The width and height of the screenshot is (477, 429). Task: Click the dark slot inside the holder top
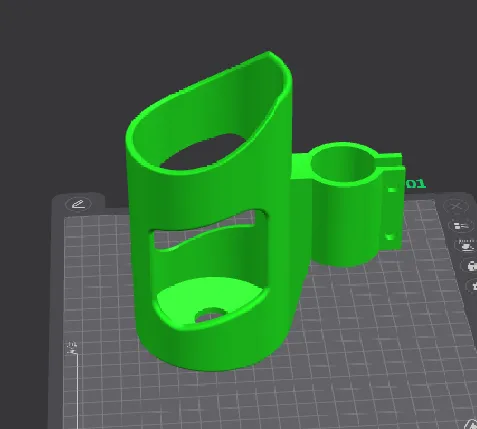tap(203, 151)
